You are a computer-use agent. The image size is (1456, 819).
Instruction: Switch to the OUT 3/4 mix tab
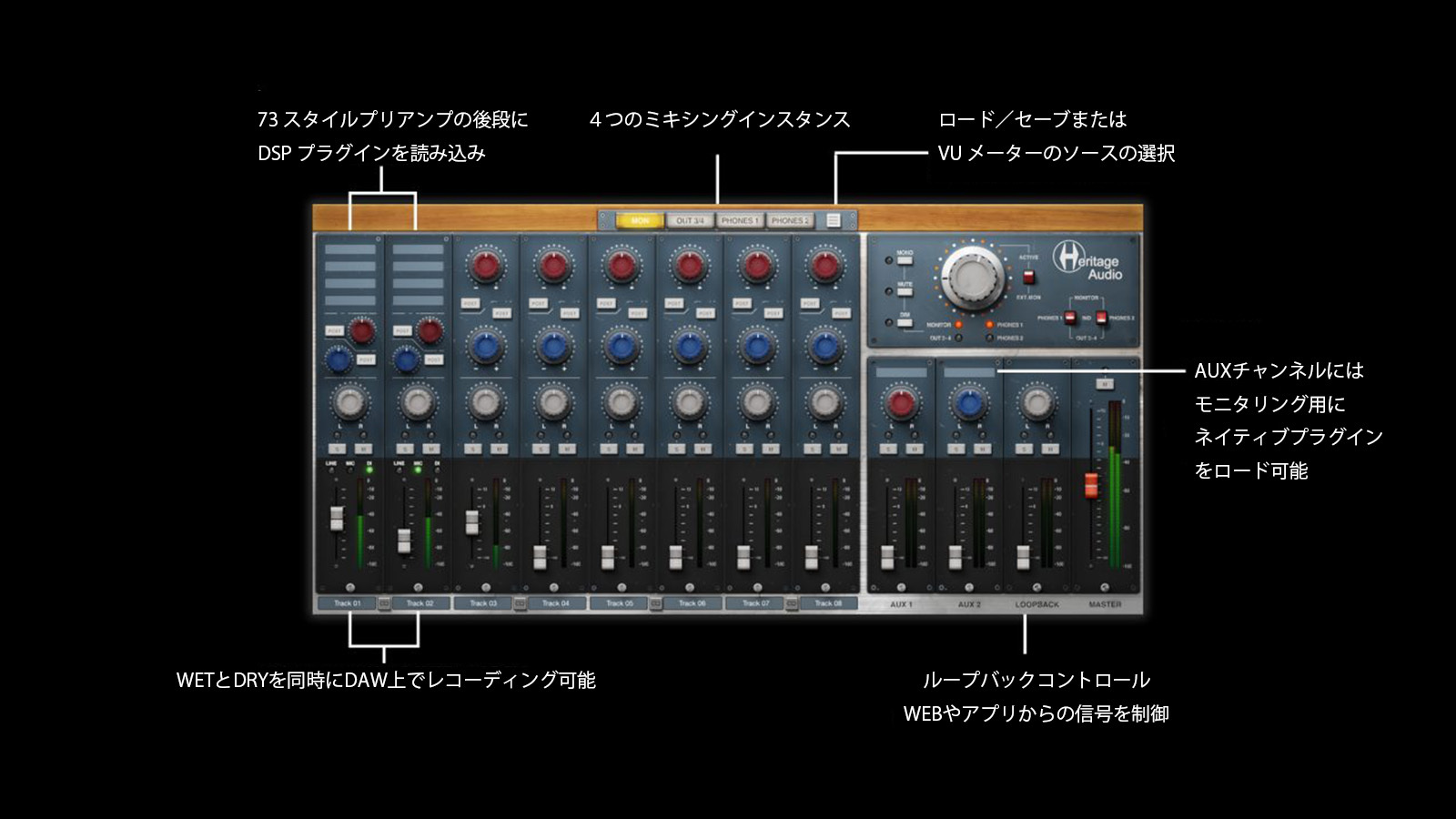(689, 220)
